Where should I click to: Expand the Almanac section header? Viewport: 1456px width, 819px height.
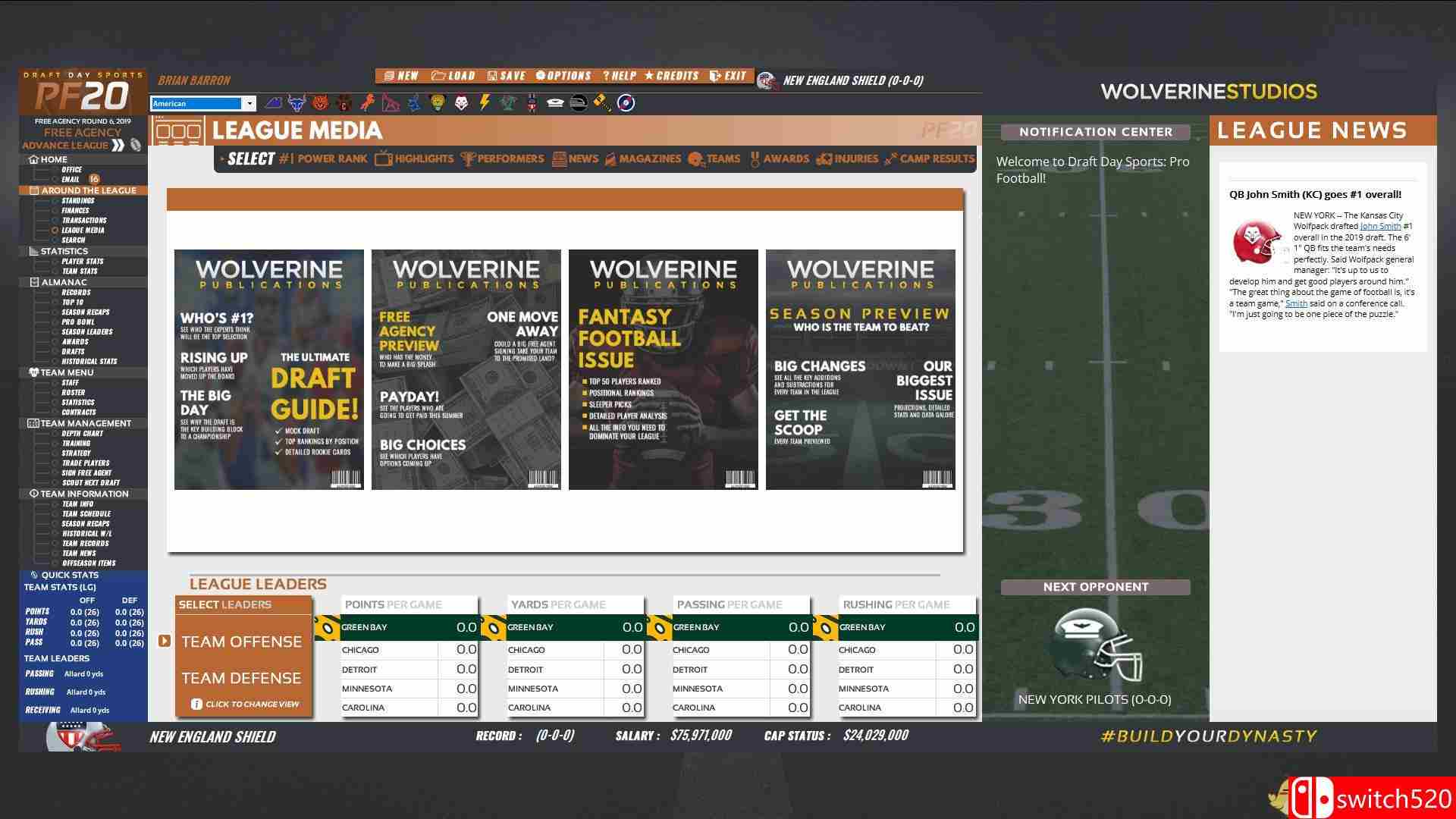coord(33,282)
